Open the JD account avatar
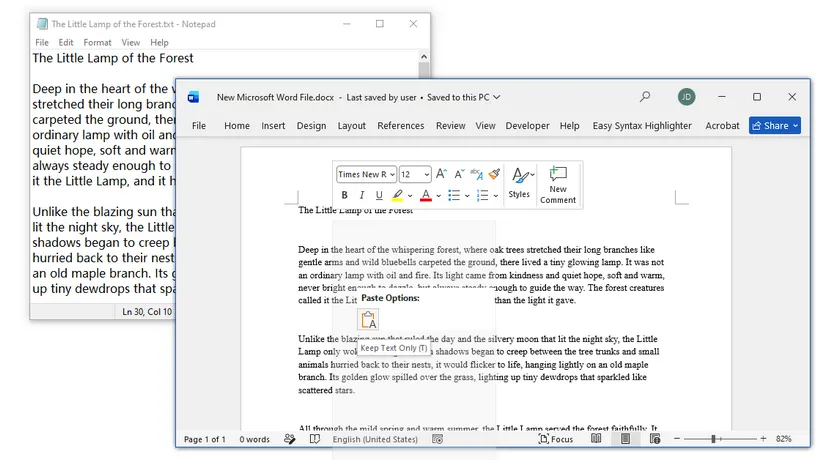Screen dimensions: 840x460 [686, 97]
